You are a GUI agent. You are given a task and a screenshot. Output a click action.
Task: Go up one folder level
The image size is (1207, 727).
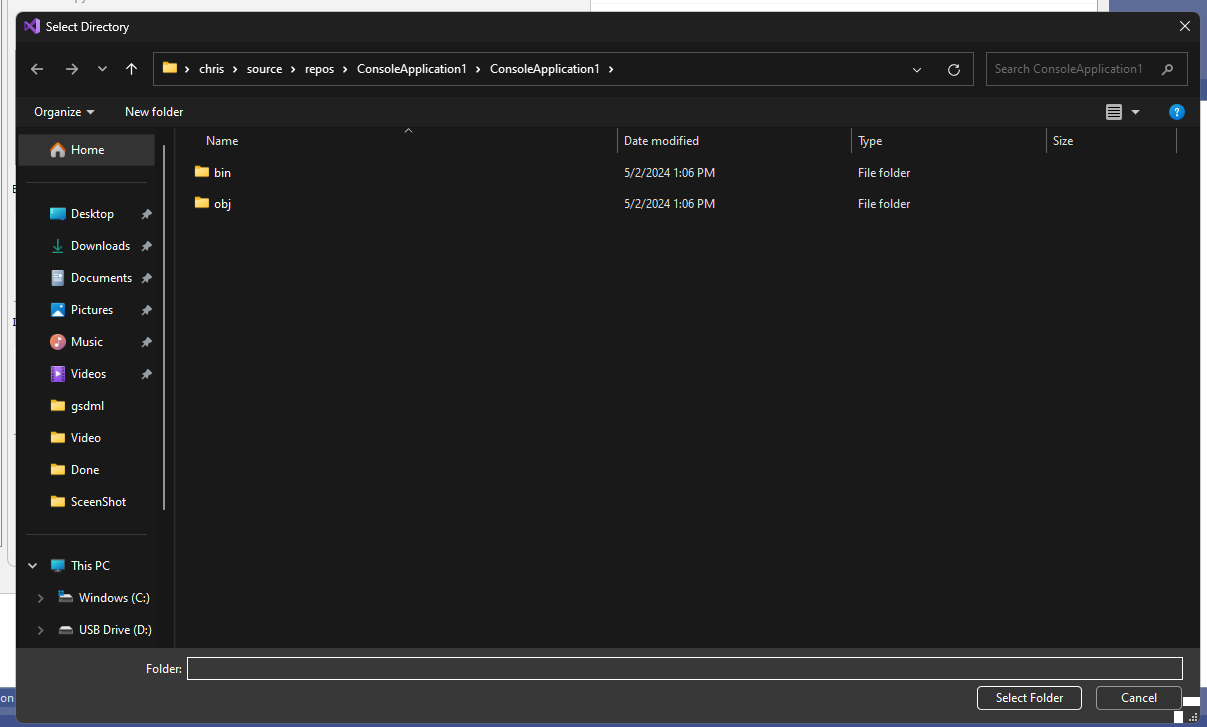coord(131,69)
